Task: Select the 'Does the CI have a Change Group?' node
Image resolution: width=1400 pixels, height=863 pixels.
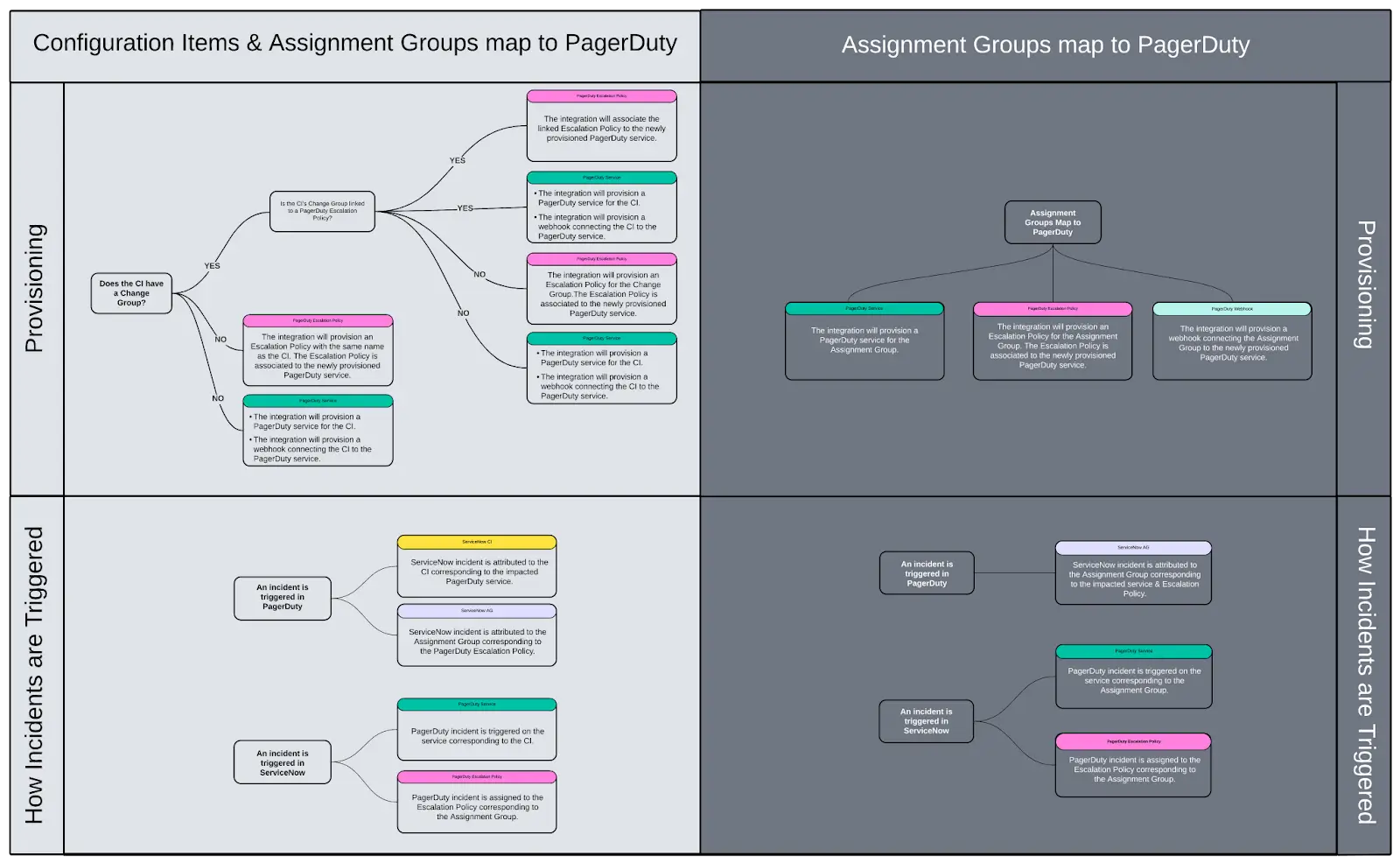Action: 131,293
